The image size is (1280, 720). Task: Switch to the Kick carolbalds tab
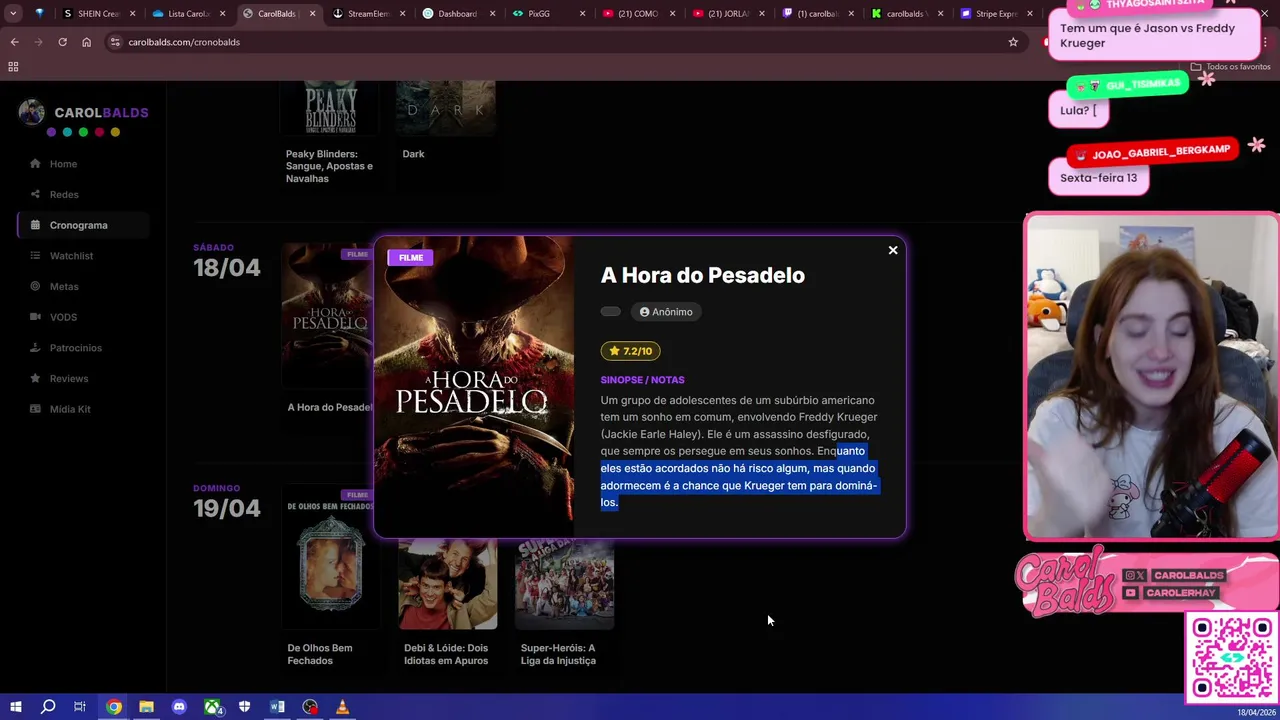click(907, 14)
